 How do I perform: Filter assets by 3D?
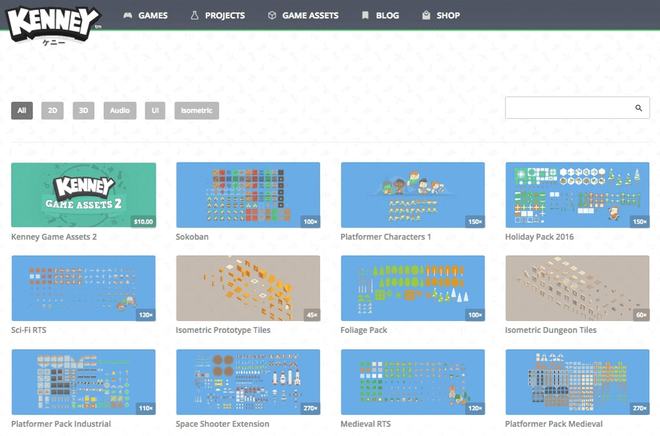[83, 111]
